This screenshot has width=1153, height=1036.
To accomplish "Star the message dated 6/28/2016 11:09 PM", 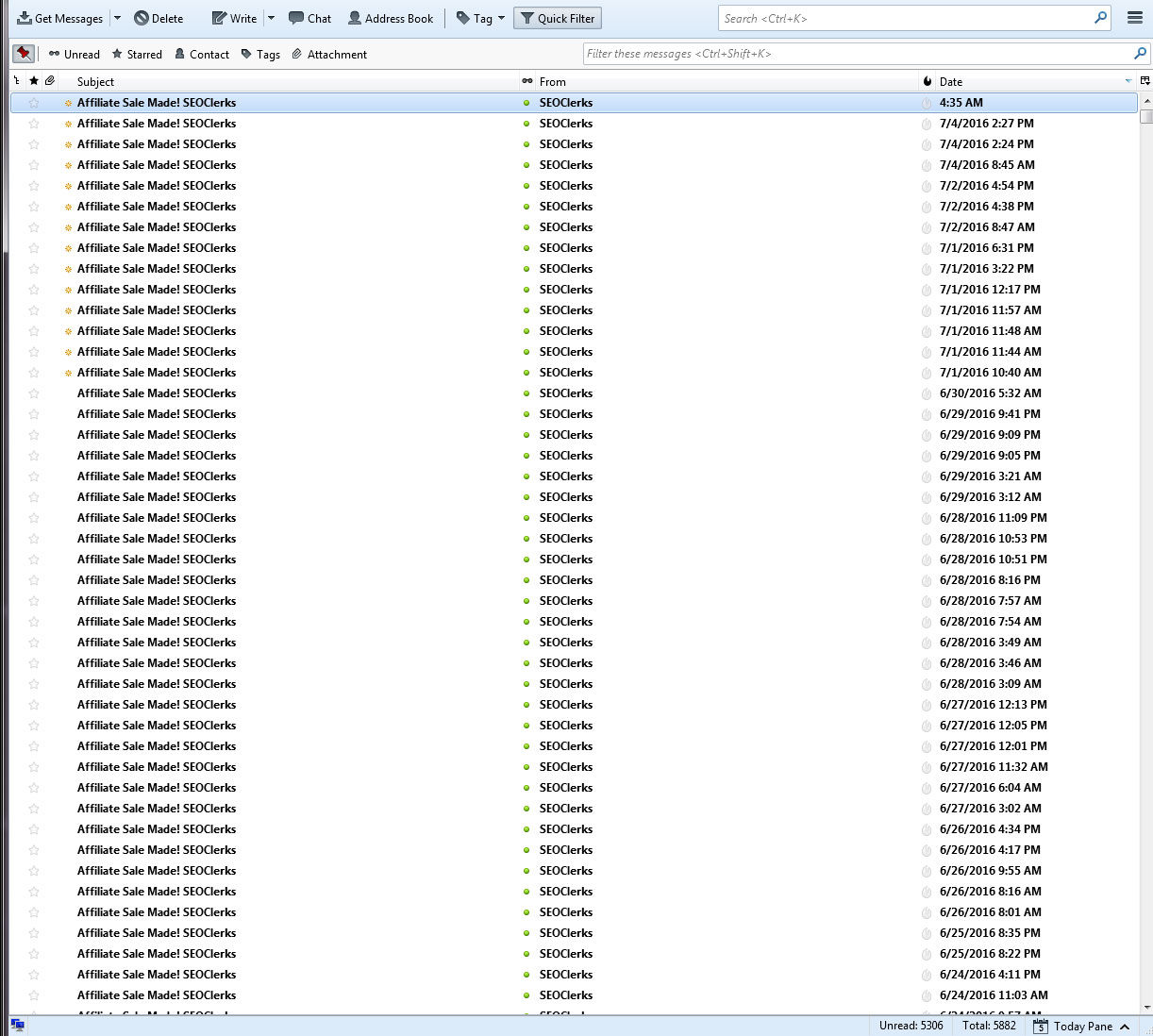I will [34, 518].
